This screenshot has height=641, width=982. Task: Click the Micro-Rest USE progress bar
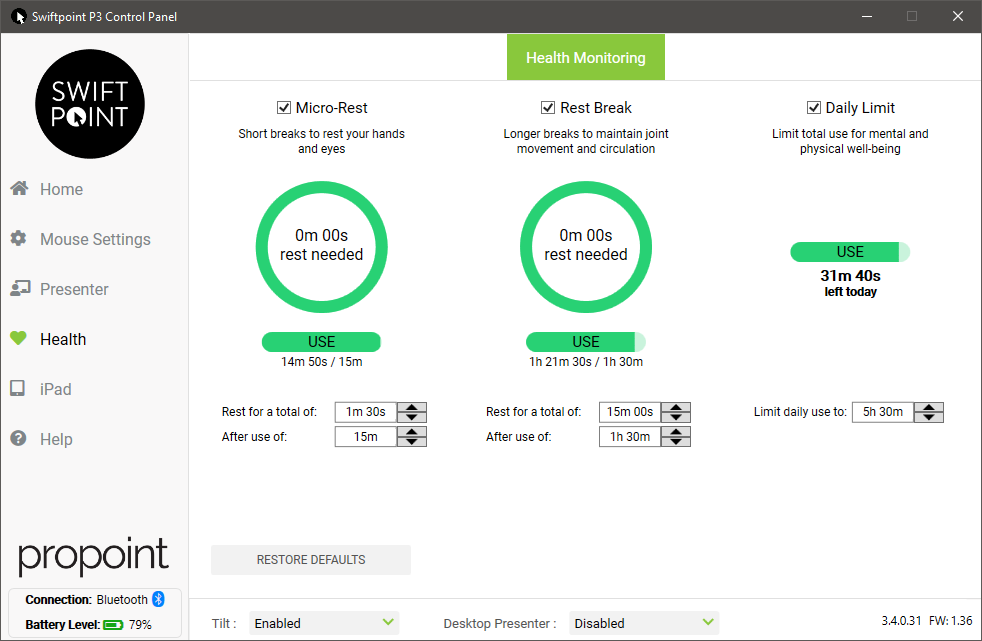pyautogui.click(x=321, y=342)
